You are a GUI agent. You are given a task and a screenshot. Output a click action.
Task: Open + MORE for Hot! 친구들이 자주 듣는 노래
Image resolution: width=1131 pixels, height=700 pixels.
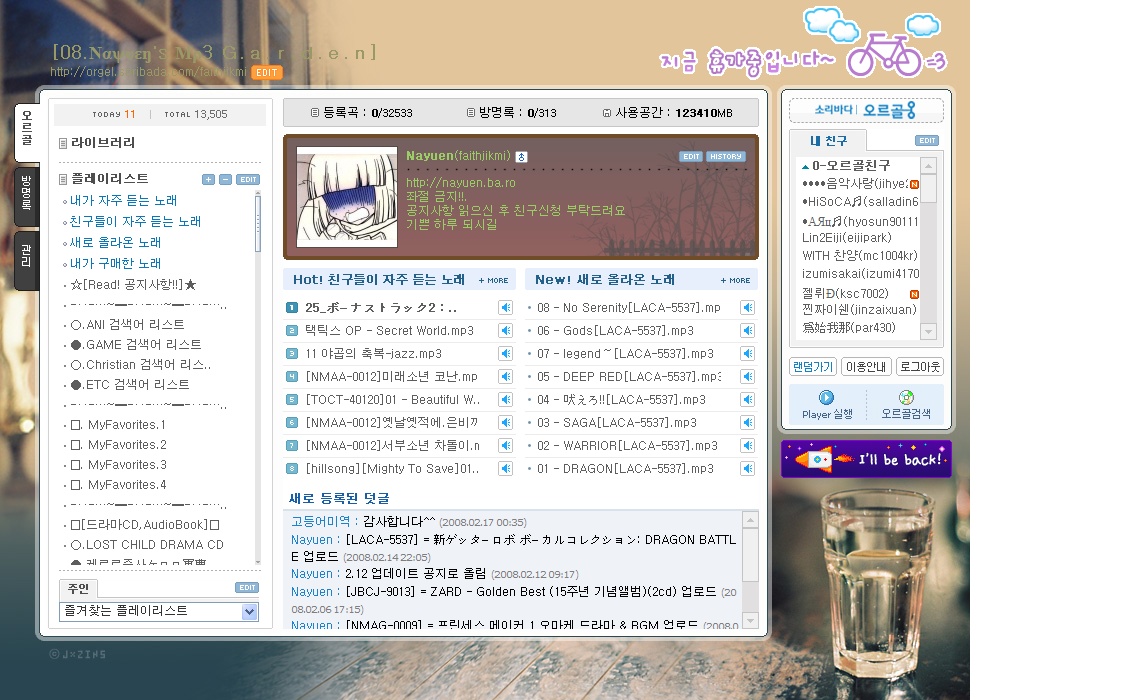click(x=493, y=281)
